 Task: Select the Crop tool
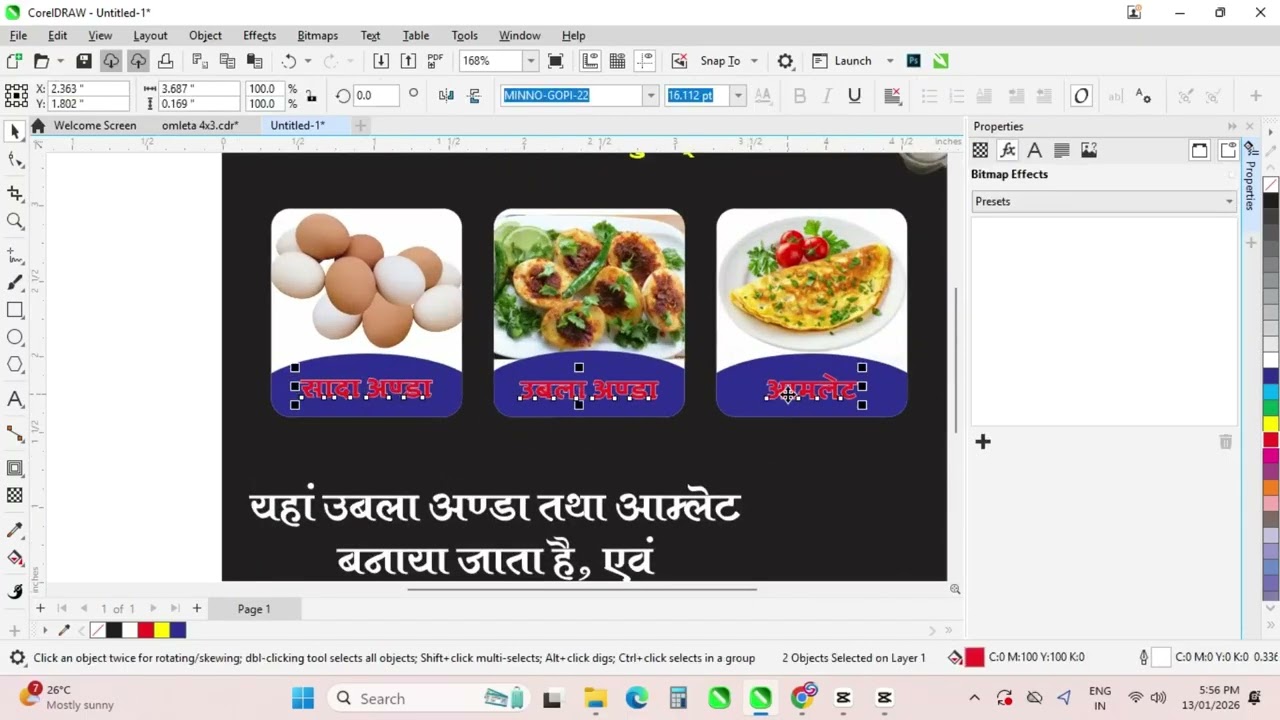(x=15, y=192)
